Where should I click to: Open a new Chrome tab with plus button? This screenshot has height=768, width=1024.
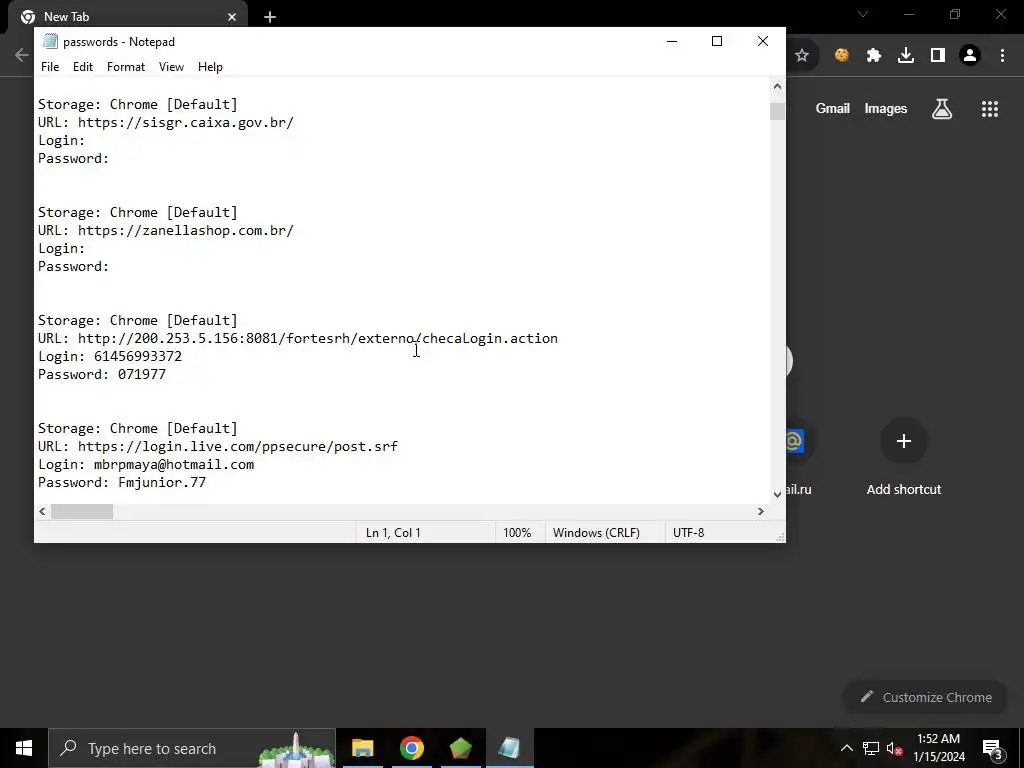click(x=270, y=17)
